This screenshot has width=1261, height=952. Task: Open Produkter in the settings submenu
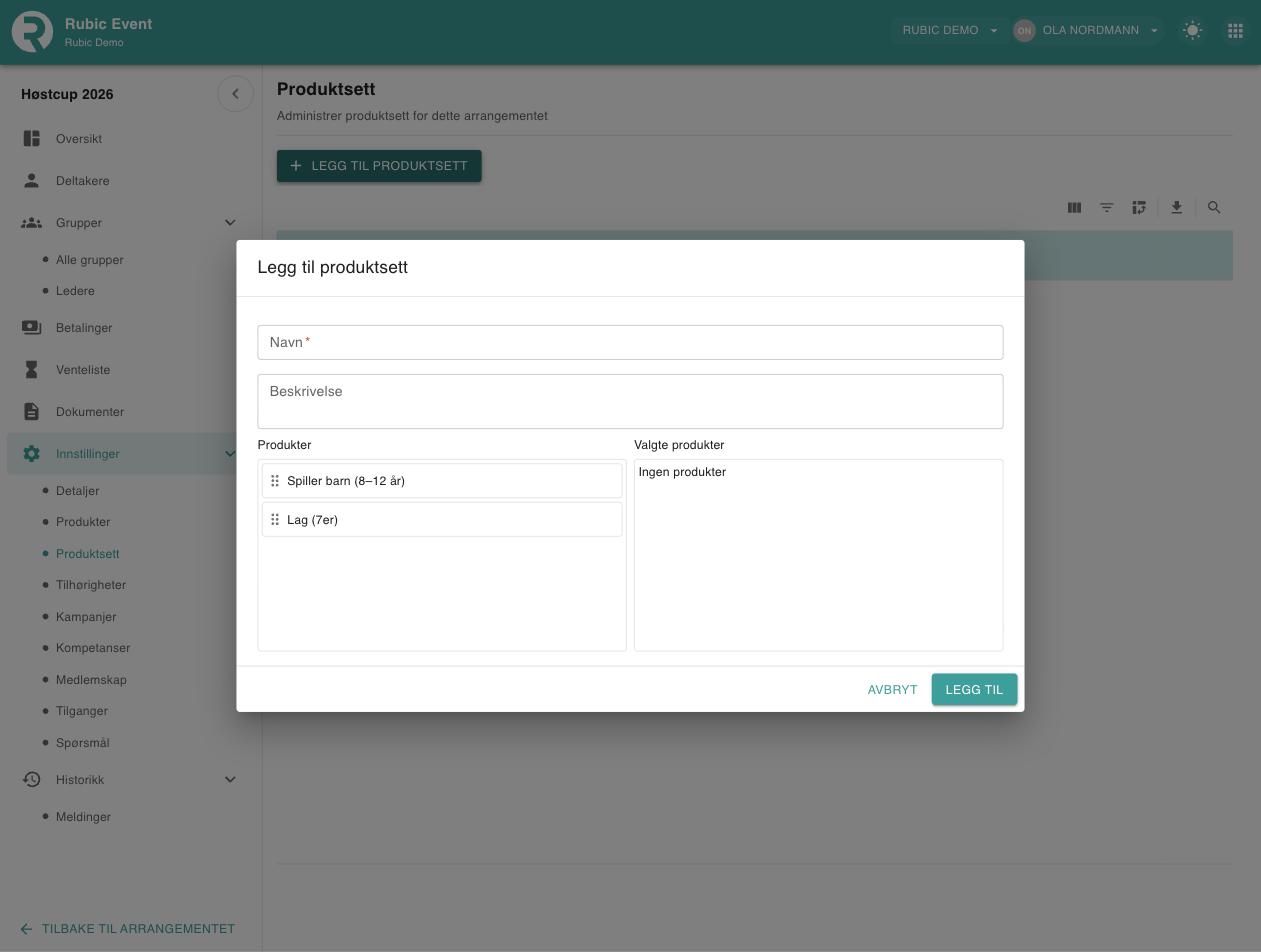coord(83,522)
